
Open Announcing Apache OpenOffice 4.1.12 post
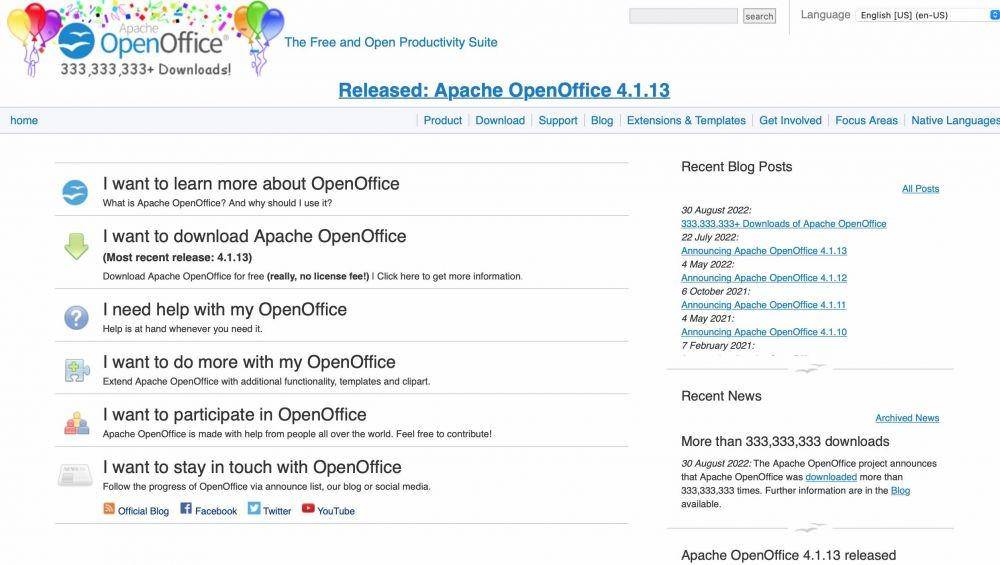(x=764, y=278)
